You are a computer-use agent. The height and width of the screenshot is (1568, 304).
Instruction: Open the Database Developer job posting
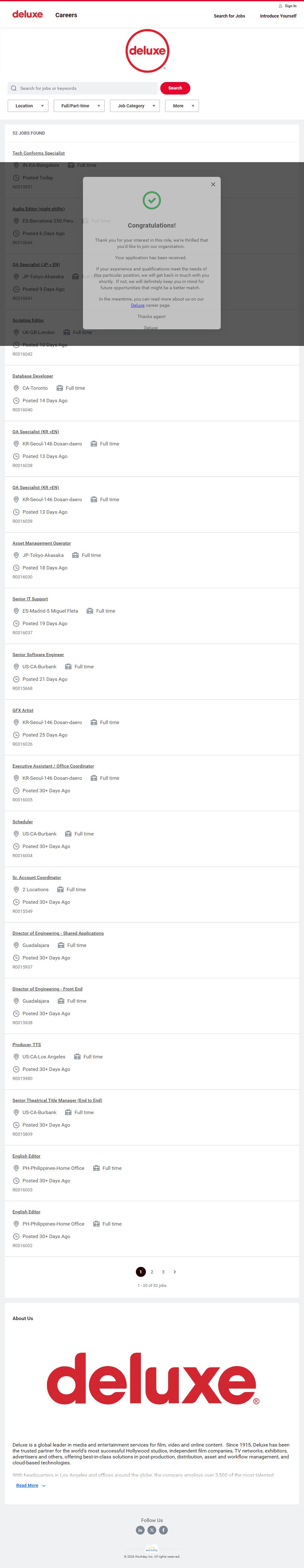[x=33, y=376]
